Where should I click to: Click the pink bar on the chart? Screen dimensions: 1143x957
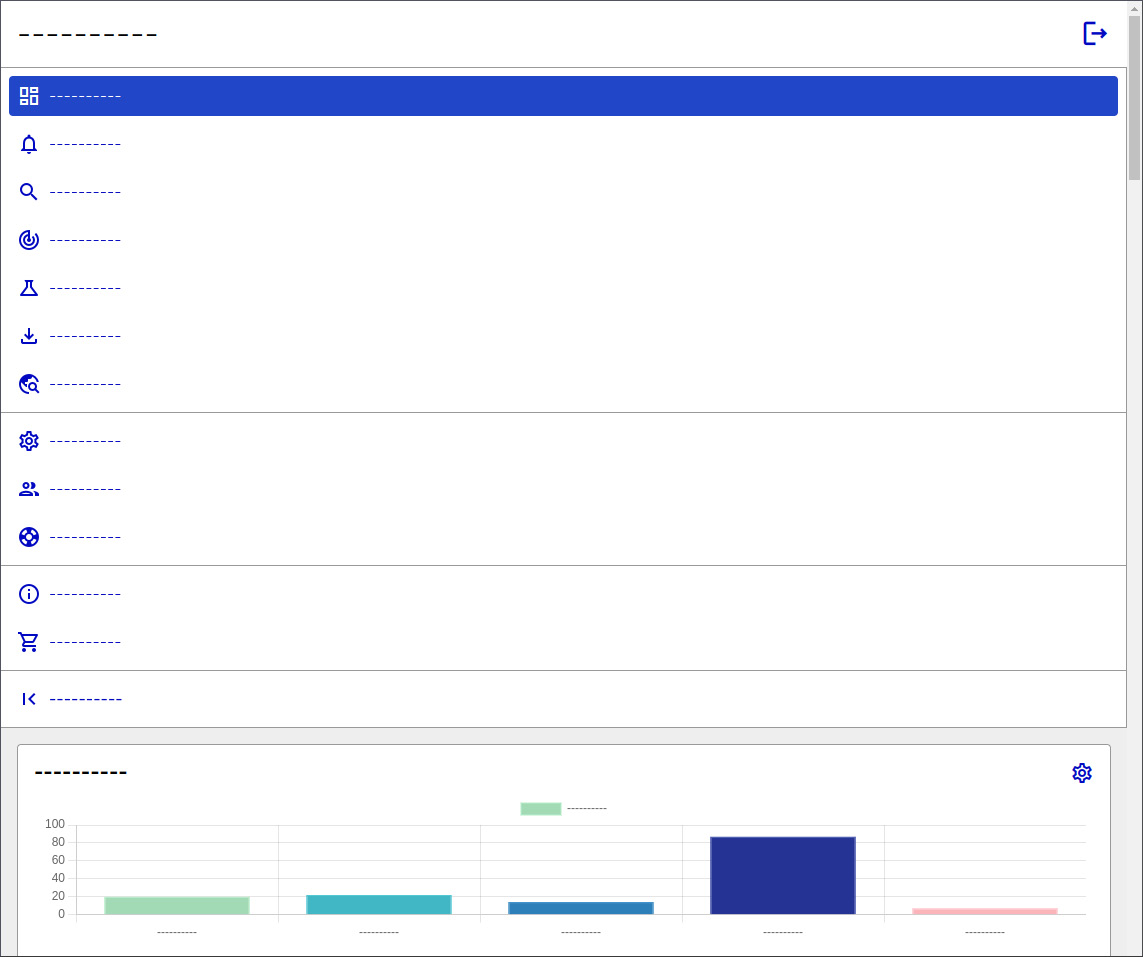(x=985, y=910)
